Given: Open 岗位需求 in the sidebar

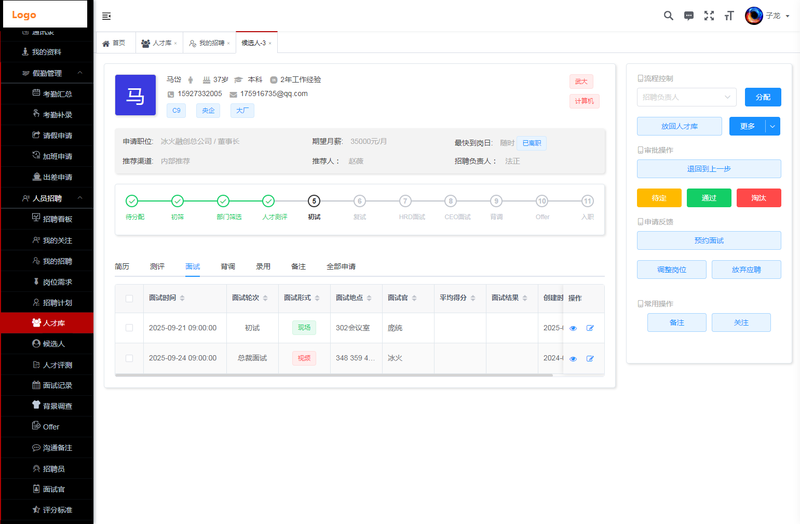Looking at the screenshot, I should 47,282.
